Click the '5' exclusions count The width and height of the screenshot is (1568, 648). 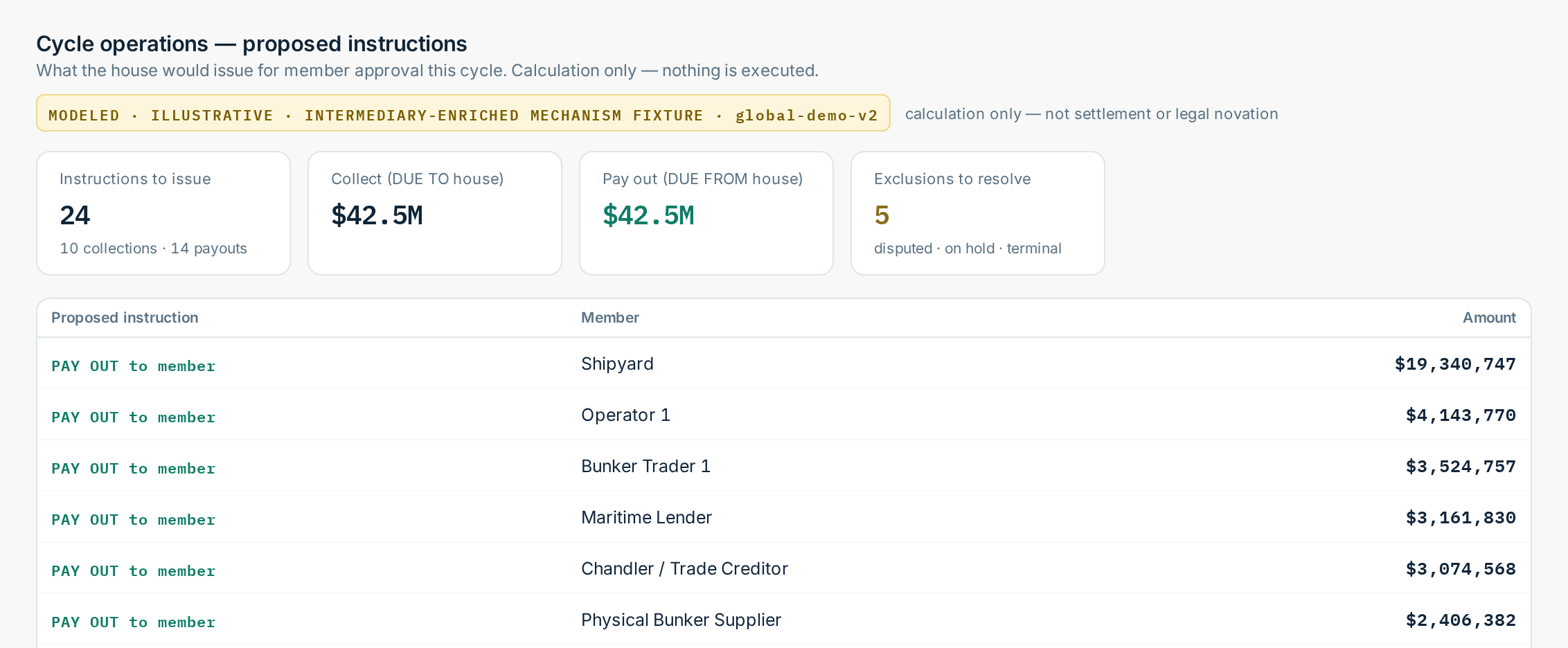pyautogui.click(x=882, y=215)
